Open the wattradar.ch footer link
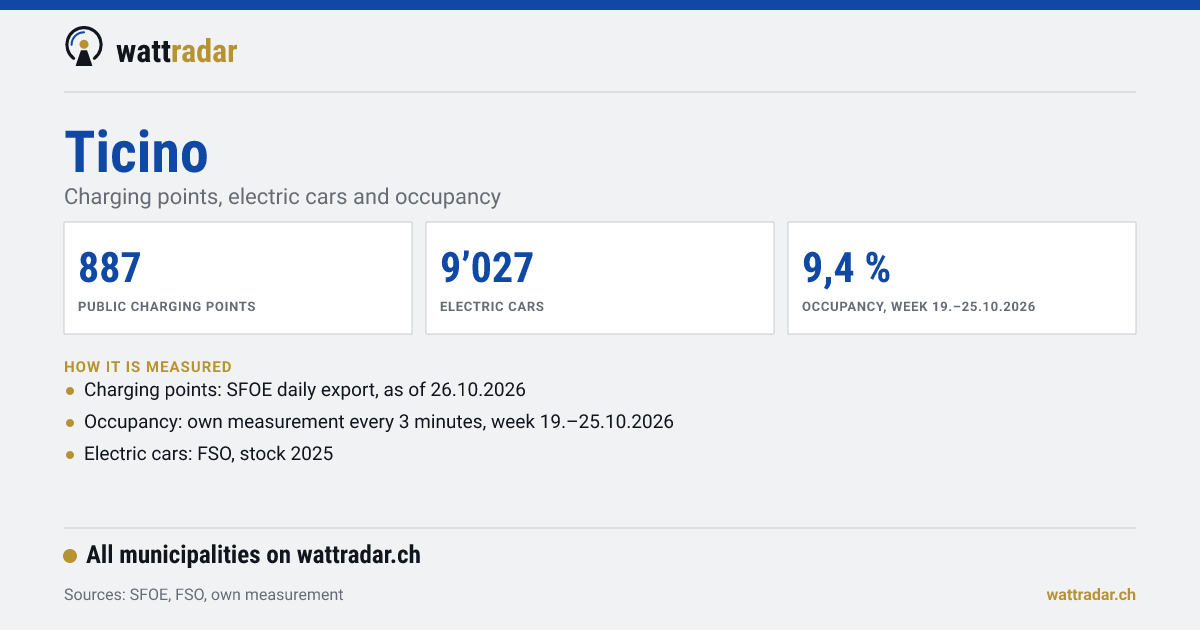 pyautogui.click(x=1091, y=595)
